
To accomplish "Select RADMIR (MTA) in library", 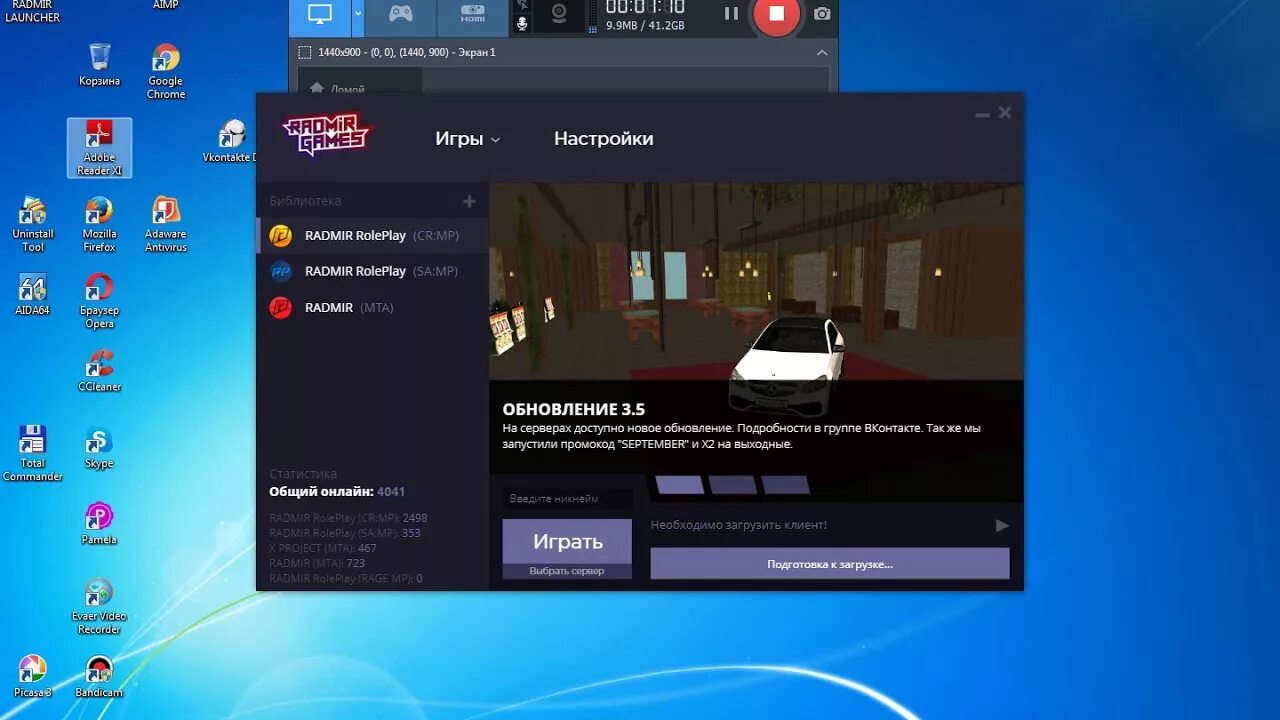I will [373, 307].
